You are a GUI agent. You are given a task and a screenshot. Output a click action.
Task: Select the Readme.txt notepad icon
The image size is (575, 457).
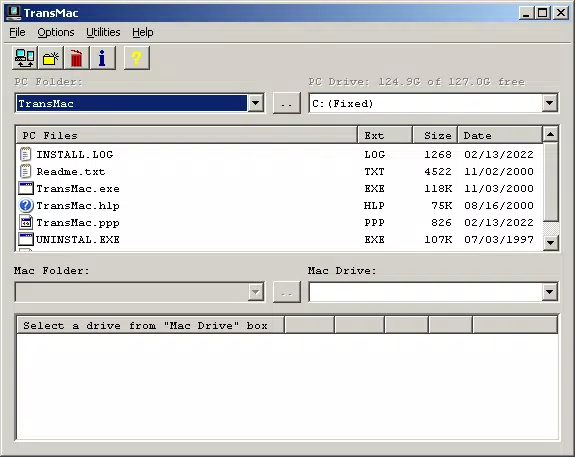point(25,171)
